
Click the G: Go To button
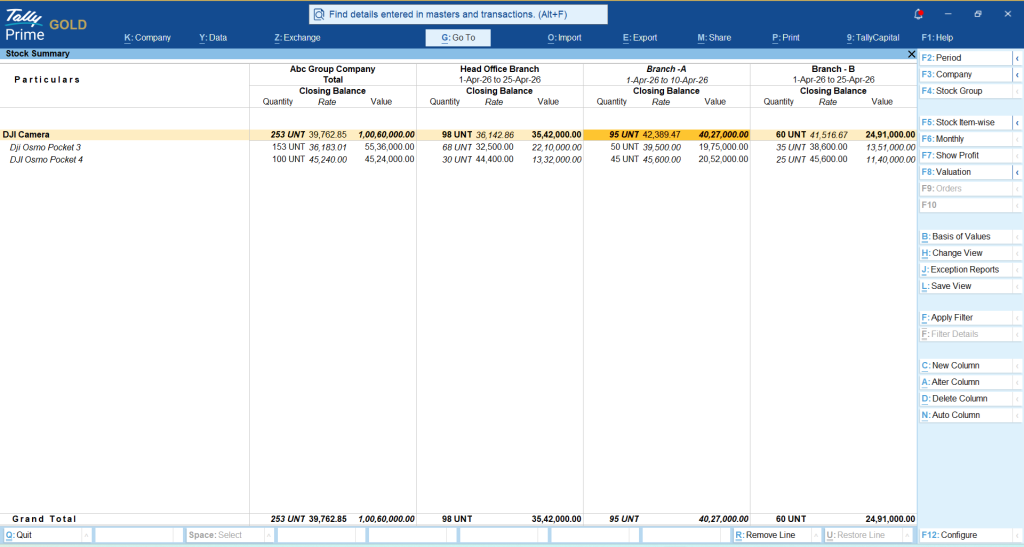point(458,38)
